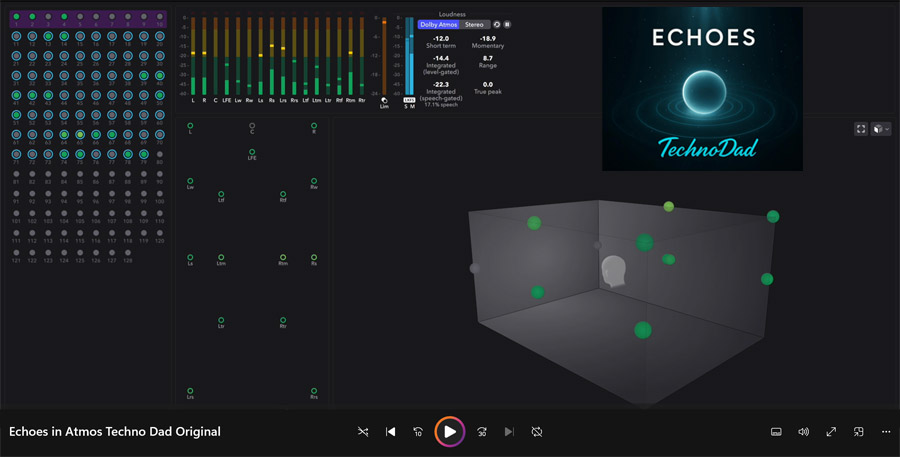Viewport: 900px width, 457px height.
Task: Click the Echoes TechnoDad album artwork
Action: [x=702, y=88]
